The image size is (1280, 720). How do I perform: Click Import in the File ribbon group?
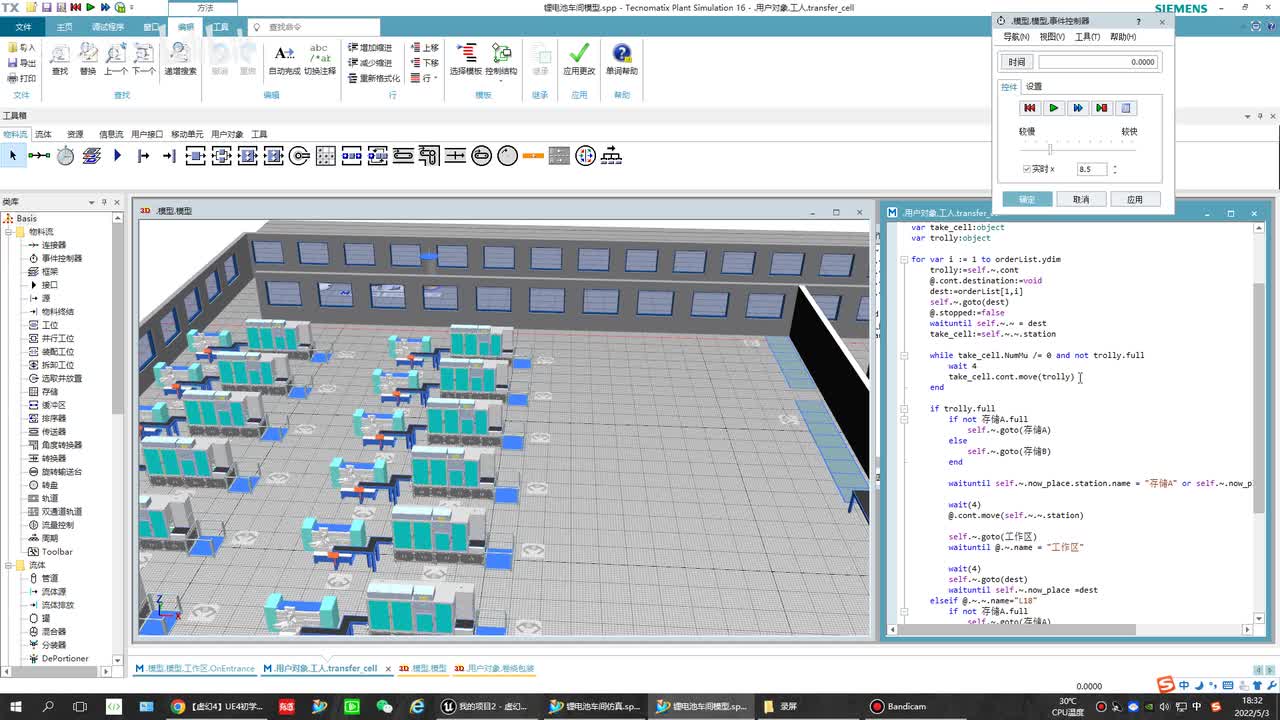click(x=21, y=48)
